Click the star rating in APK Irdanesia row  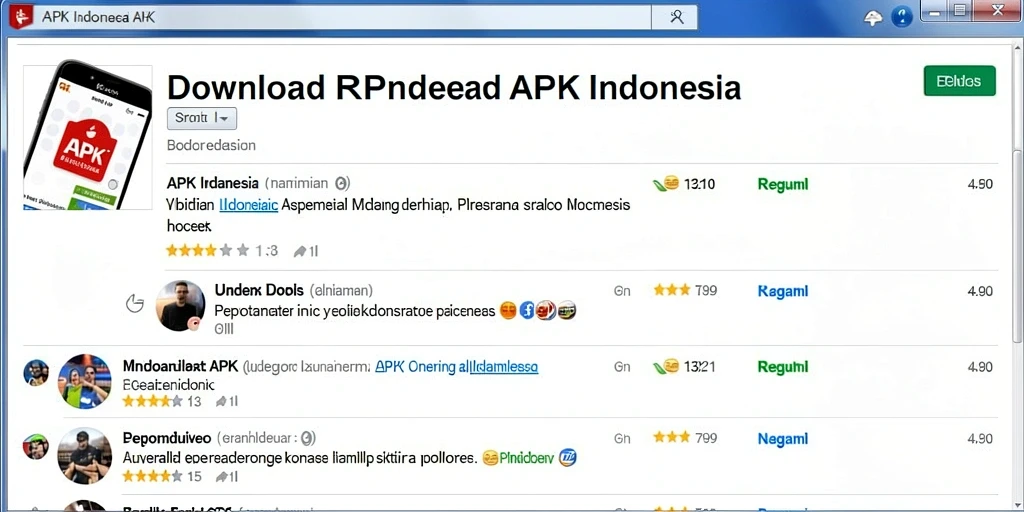tap(208, 250)
